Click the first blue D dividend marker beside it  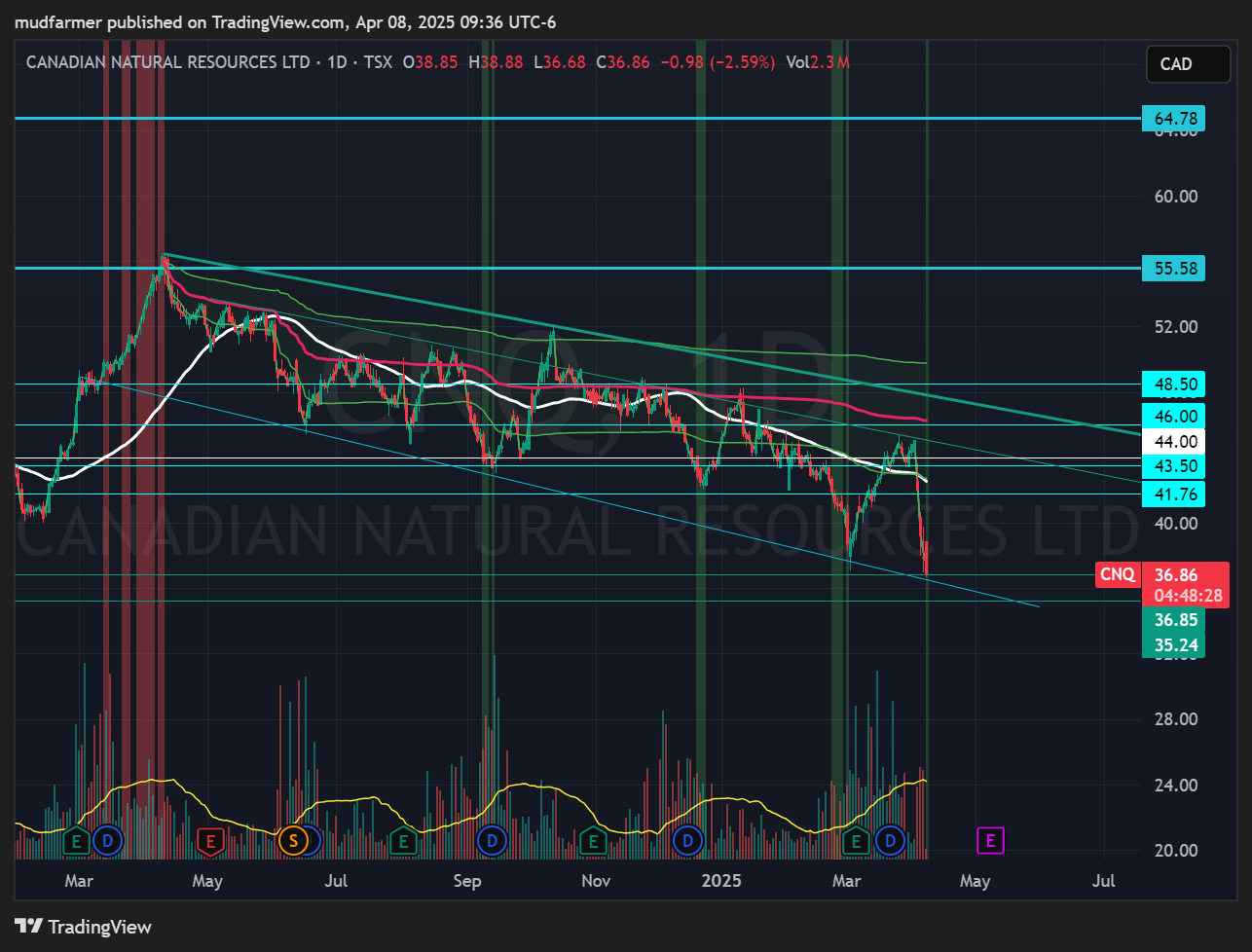108,840
